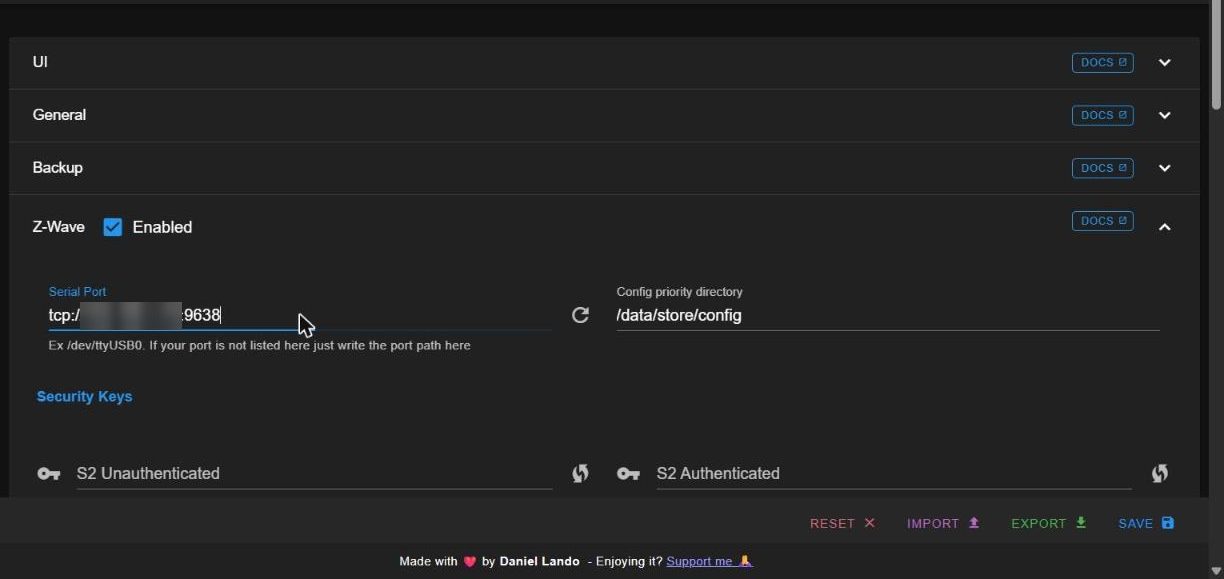Open the DOCS link for the Backup section
Screen dimensions: 1224x579
[1102, 168]
